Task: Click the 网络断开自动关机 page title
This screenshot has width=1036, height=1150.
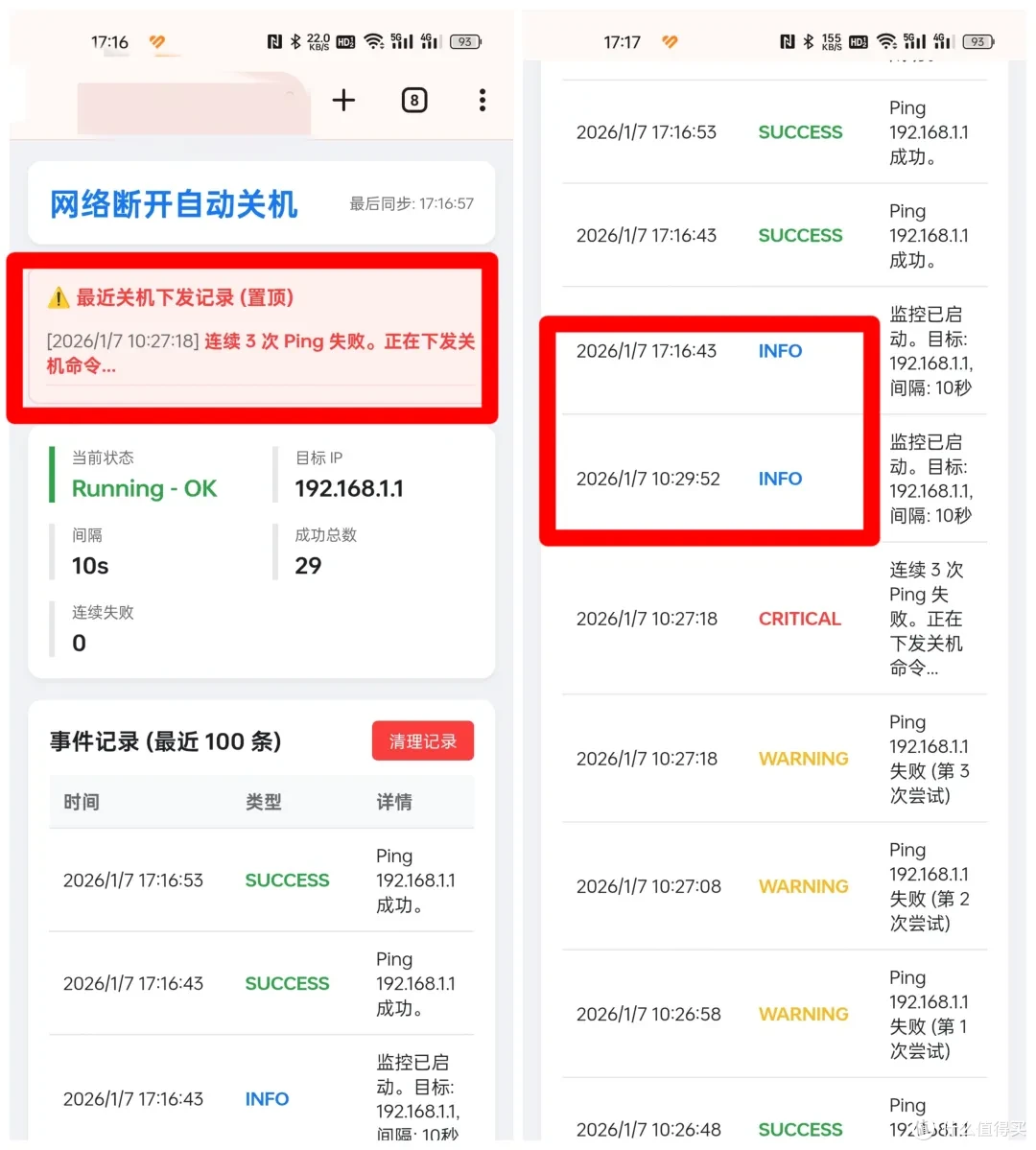Action: coord(174,204)
